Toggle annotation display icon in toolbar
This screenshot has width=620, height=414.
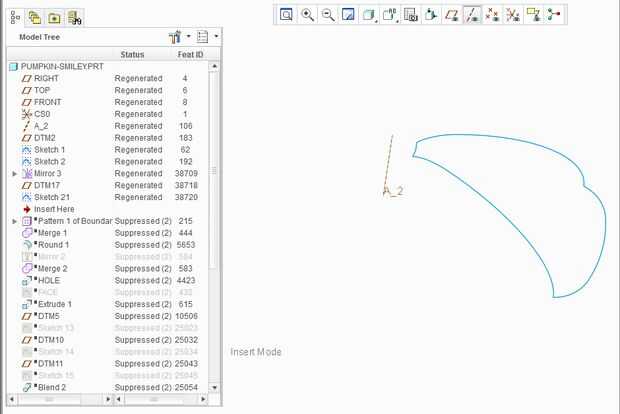pos(533,15)
